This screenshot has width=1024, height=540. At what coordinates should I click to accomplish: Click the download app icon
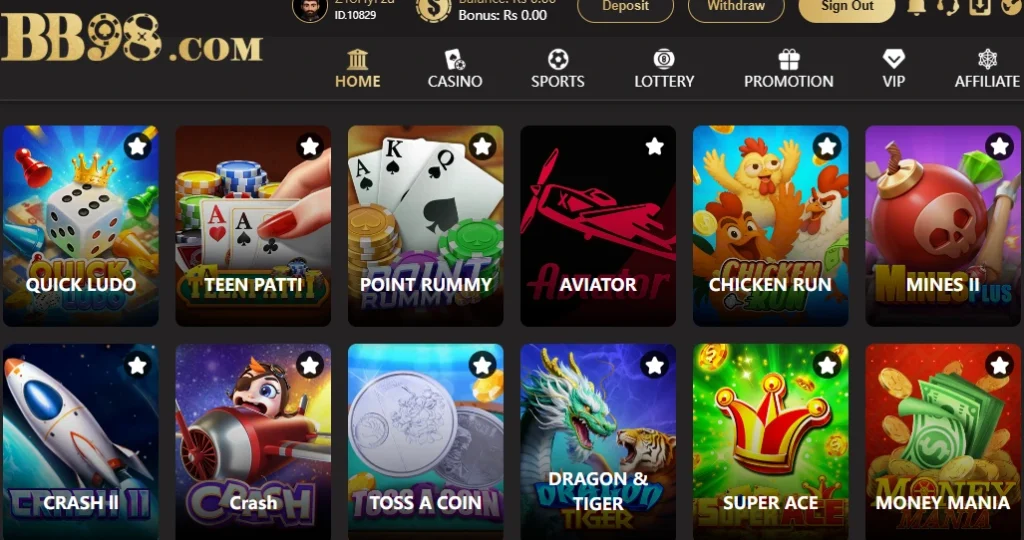point(980,8)
